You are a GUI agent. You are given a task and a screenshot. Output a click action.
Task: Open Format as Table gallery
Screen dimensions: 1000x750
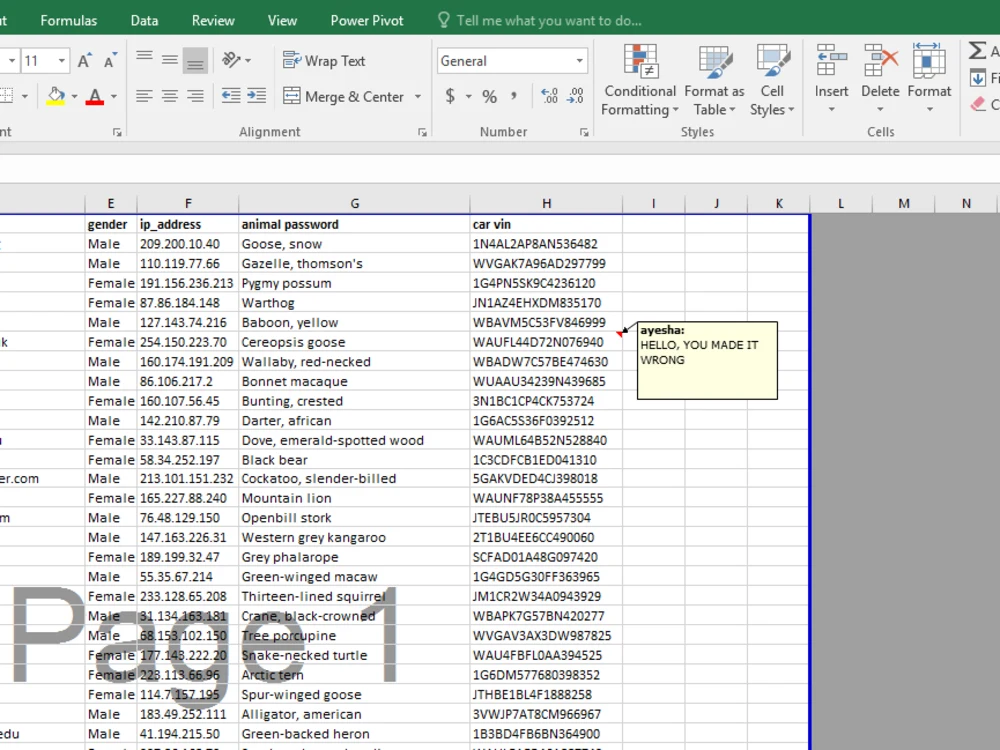(714, 80)
